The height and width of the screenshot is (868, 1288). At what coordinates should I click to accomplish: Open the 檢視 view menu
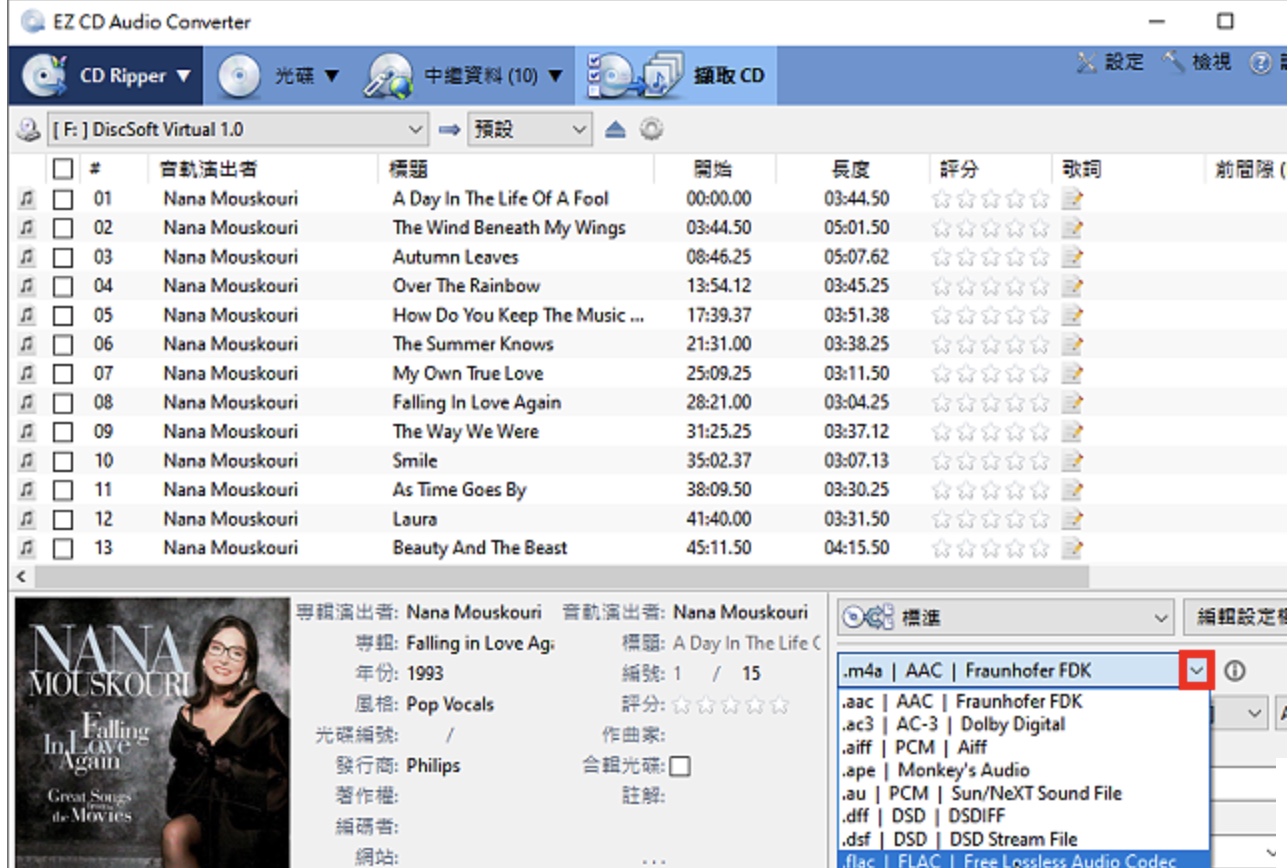pyautogui.click(x=1198, y=62)
